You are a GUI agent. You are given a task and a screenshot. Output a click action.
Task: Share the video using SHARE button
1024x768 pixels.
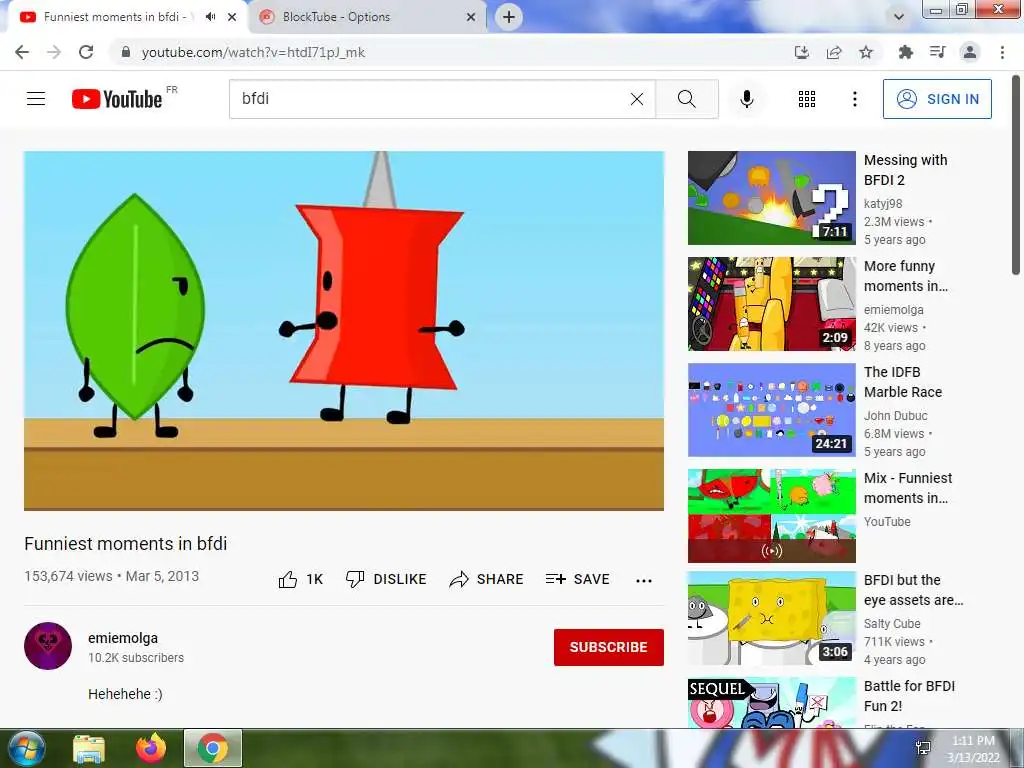(x=487, y=579)
